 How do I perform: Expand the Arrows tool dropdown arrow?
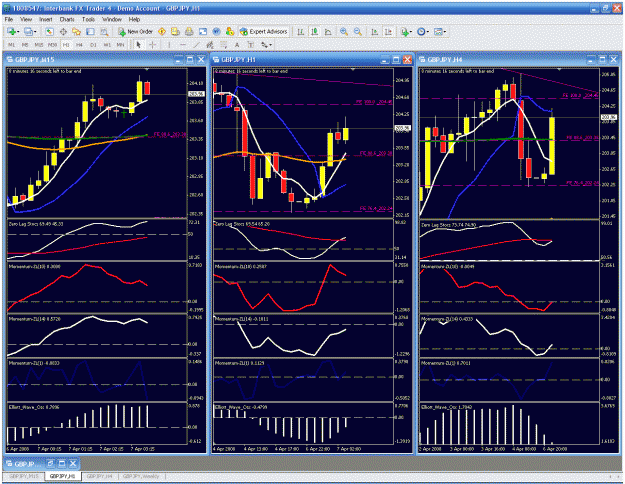click(x=271, y=45)
